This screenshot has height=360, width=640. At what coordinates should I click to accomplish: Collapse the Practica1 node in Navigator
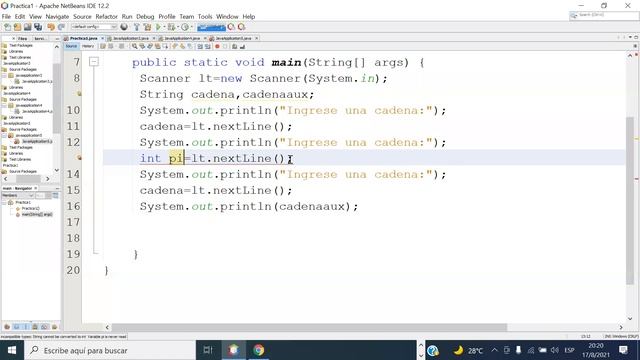tap(4, 202)
